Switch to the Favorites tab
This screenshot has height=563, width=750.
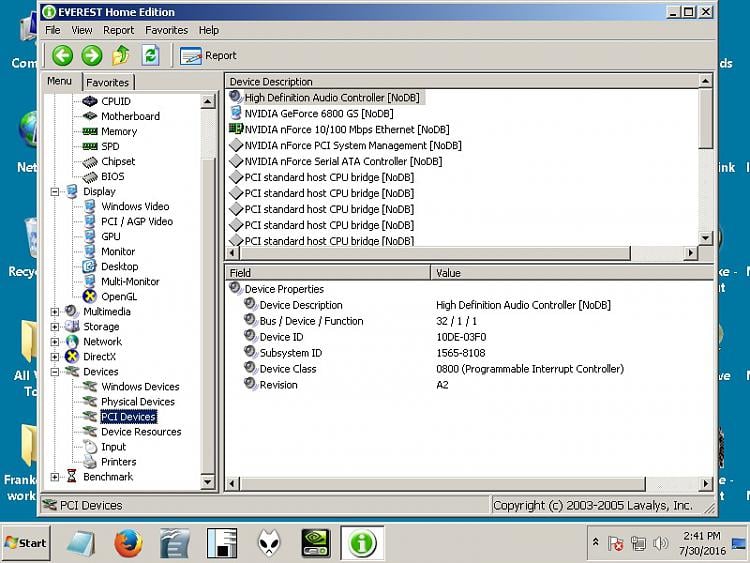coord(108,82)
